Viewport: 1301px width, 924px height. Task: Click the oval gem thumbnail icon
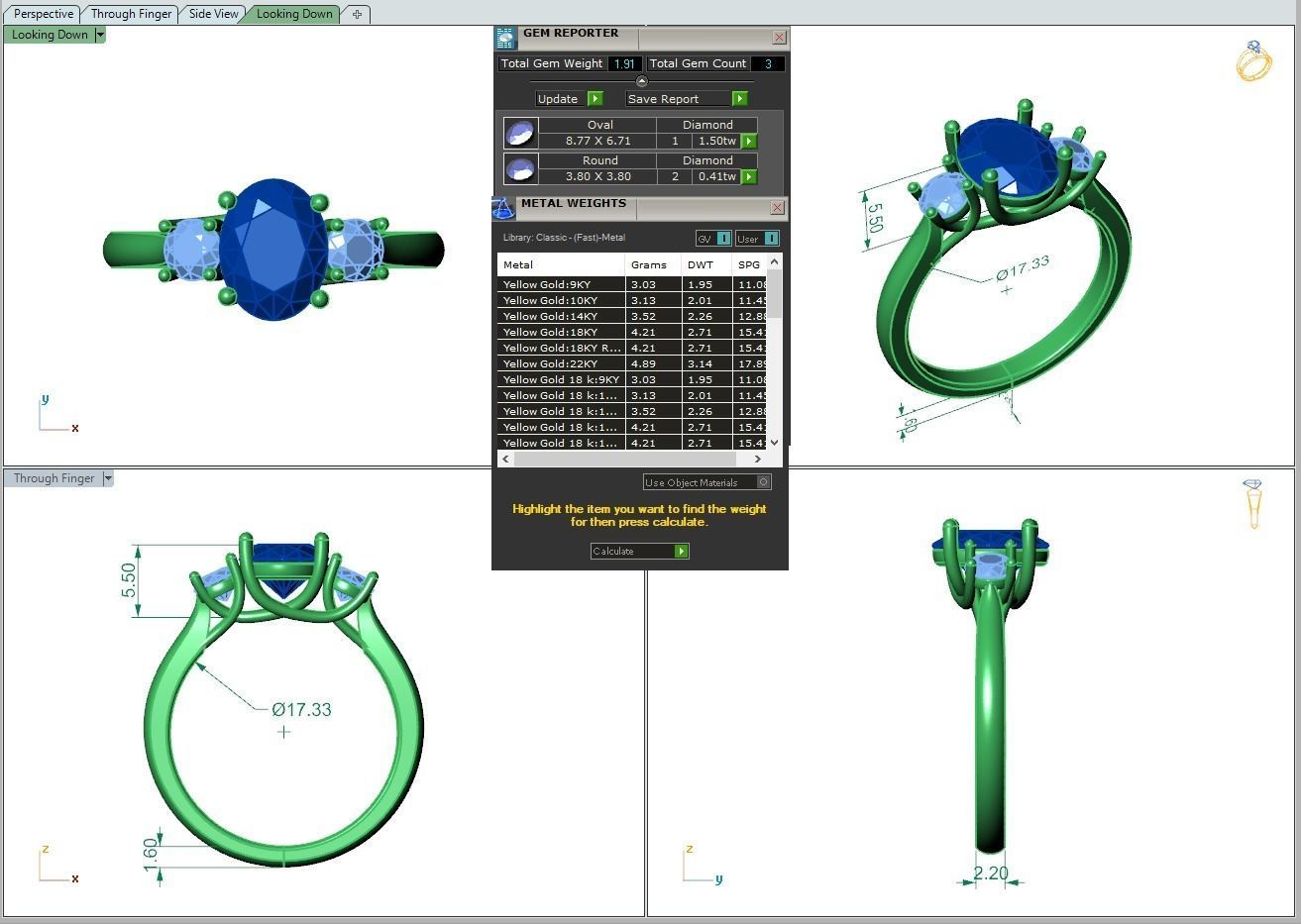click(520, 133)
